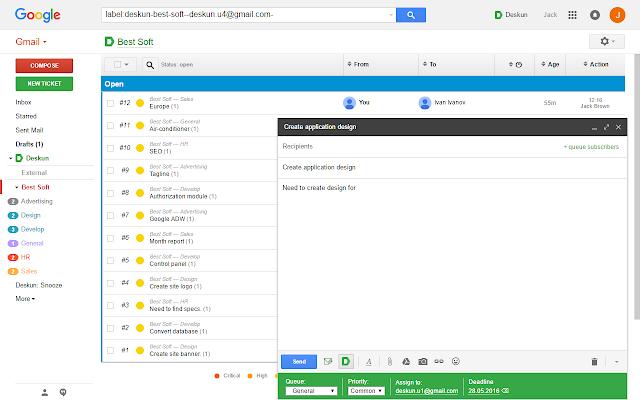Attach a file with the paperclip icon
640x400 pixels.
pos(389,360)
